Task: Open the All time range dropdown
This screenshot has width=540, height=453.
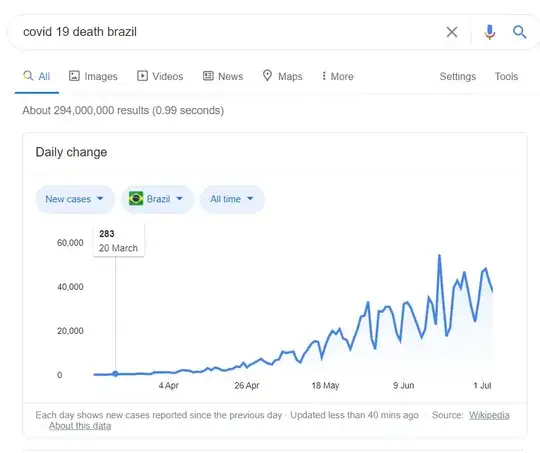Action: point(232,199)
